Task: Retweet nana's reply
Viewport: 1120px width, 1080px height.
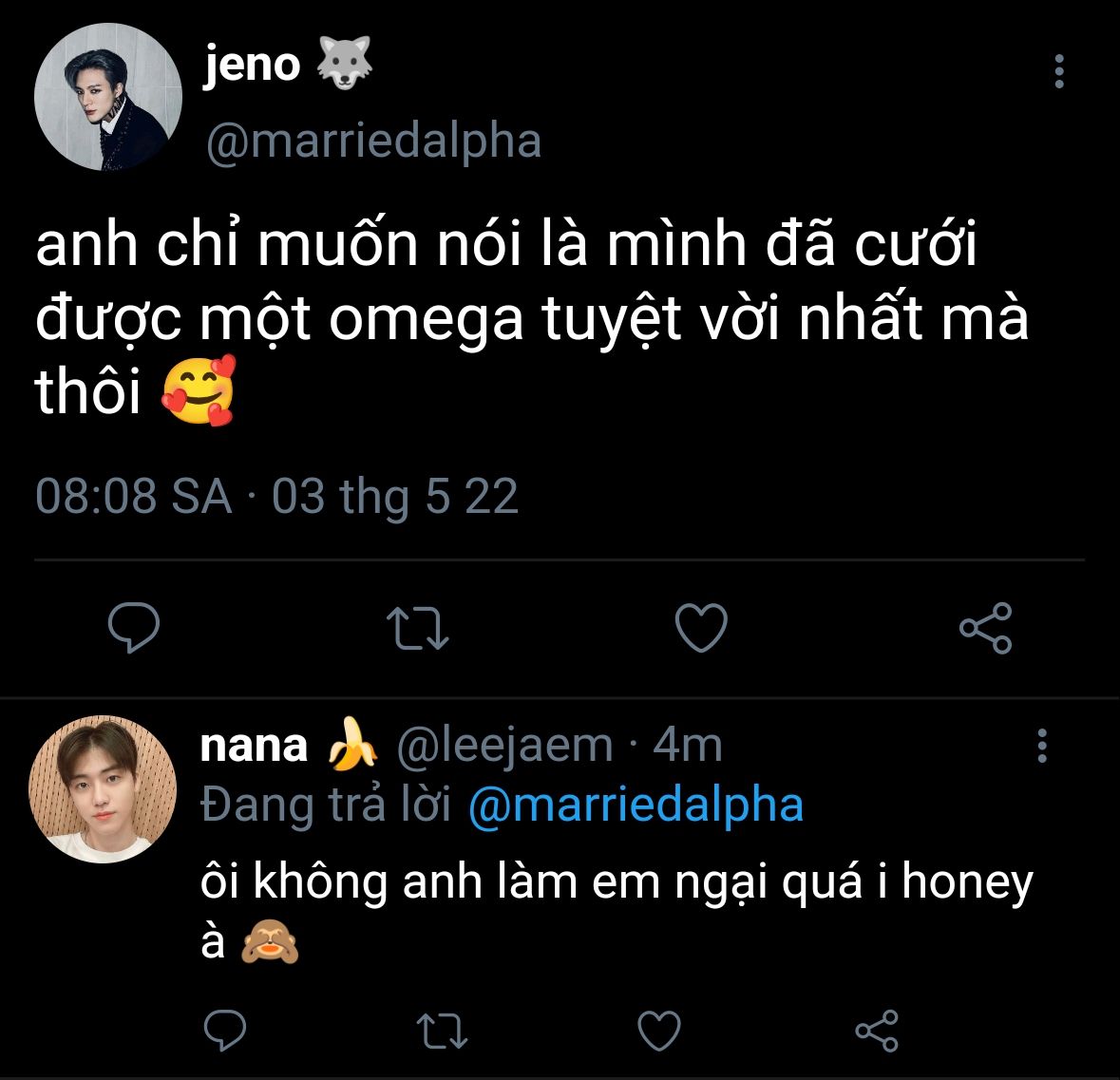Action: coord(444,1031)
